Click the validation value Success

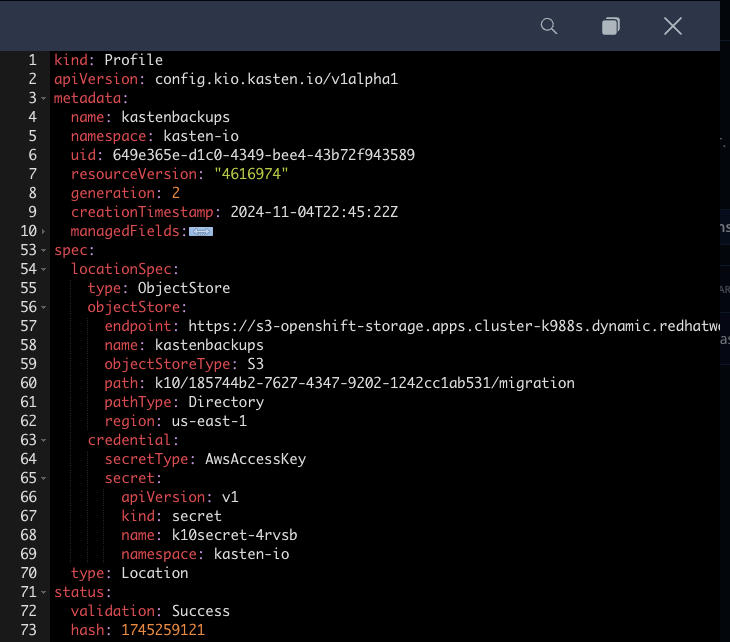201,611
